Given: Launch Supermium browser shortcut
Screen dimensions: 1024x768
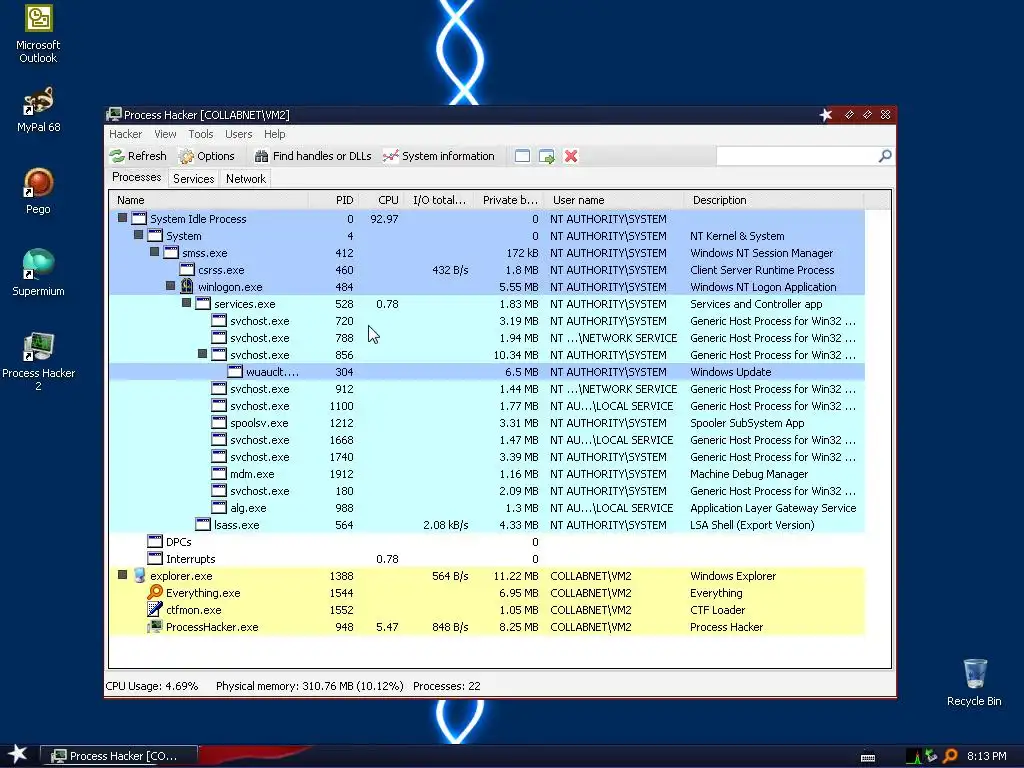Looking at the screenshot, I should 38,272.
